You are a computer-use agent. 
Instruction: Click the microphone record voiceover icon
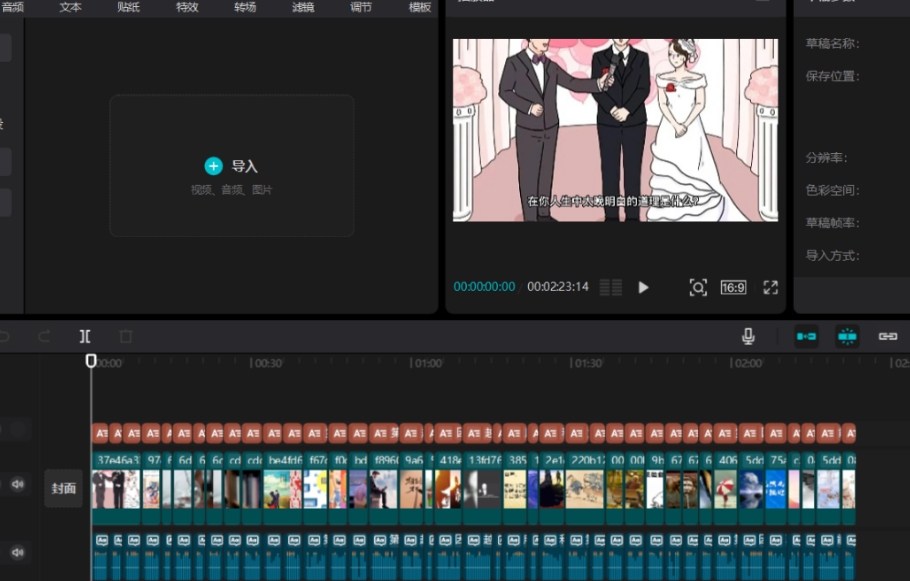tap(748, 337)
